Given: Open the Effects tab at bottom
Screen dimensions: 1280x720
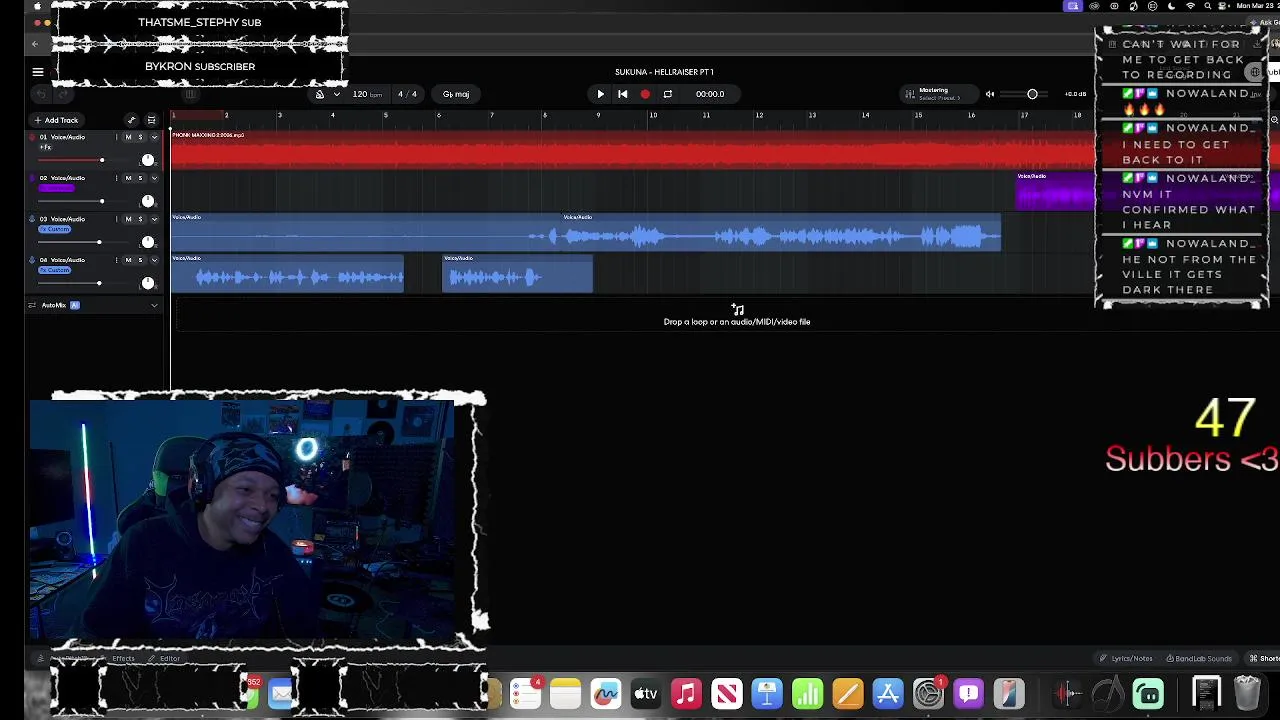Looking at the screenshot, I should point(123,658).
